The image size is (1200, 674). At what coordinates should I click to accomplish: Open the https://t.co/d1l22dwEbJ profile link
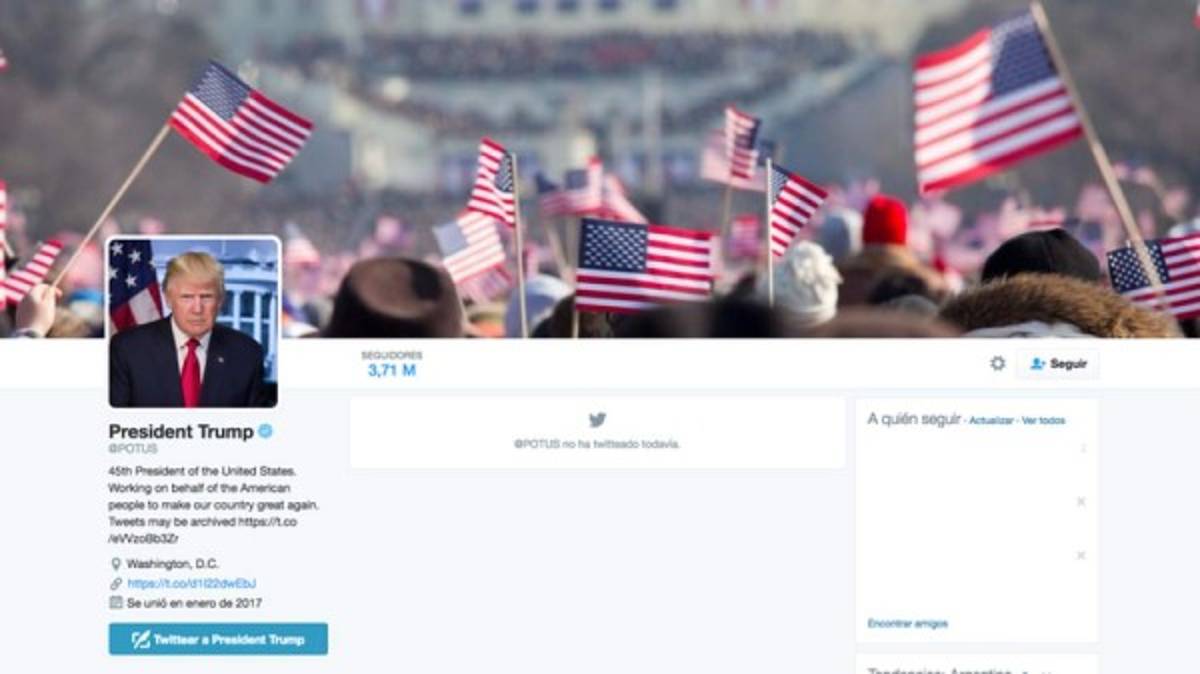point(192,584)
